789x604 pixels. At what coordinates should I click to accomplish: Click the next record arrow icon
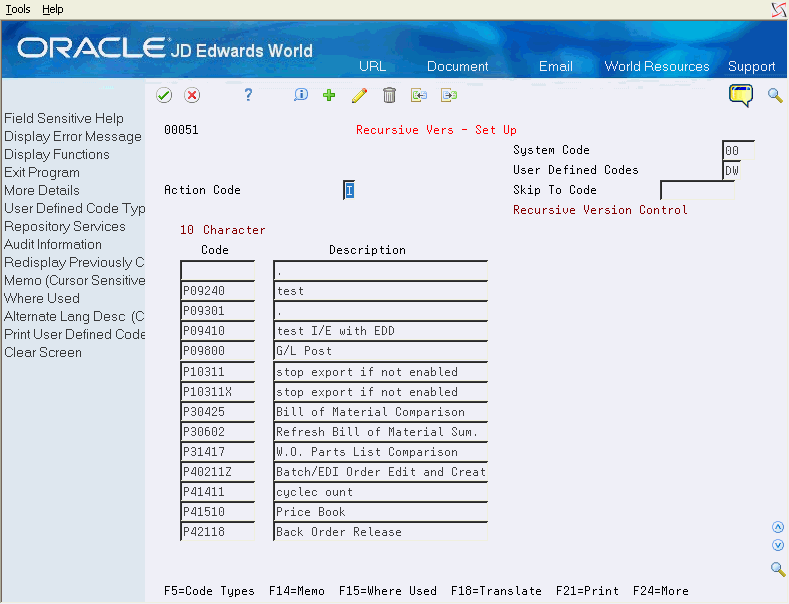[x=449, y=95]
